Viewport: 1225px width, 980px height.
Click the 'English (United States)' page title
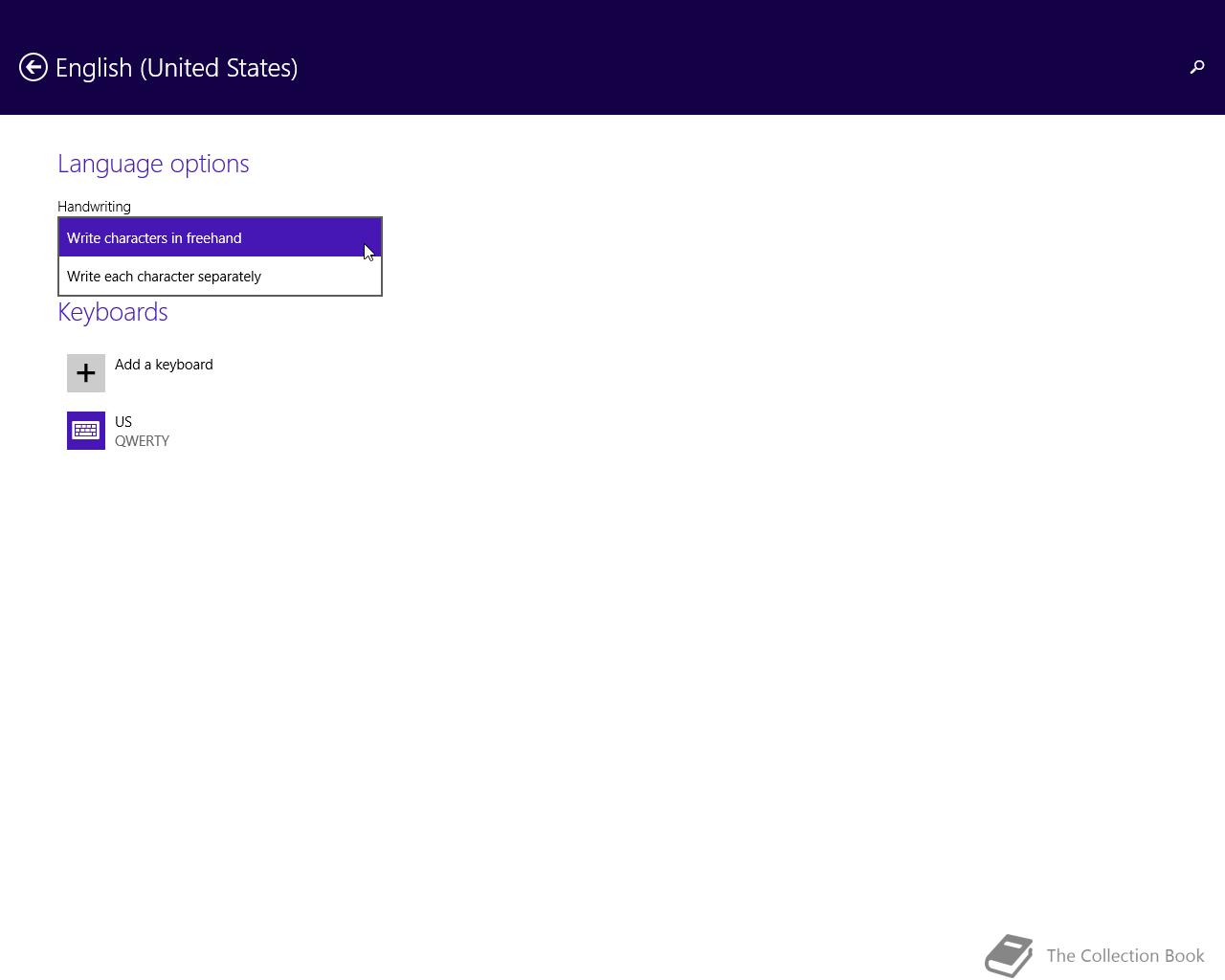pyautogui.click(x=177, y=68)
